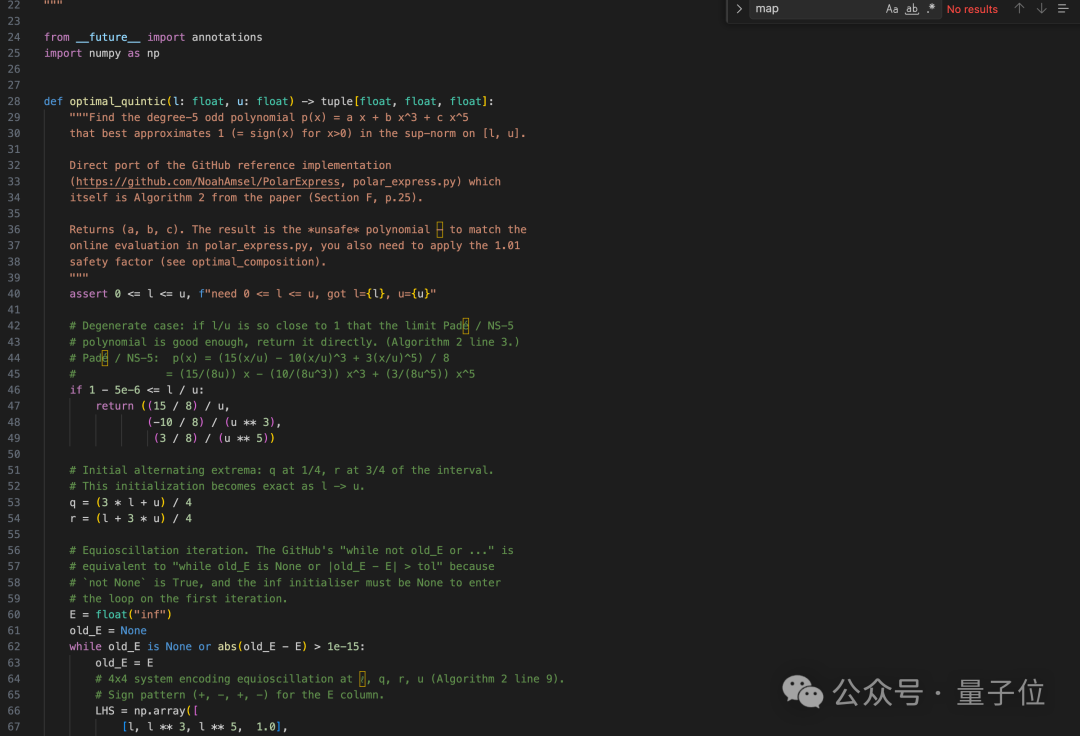Click the E = float("inf") assignment
The width and height of the screenshot is (1080, 736).
121,614
